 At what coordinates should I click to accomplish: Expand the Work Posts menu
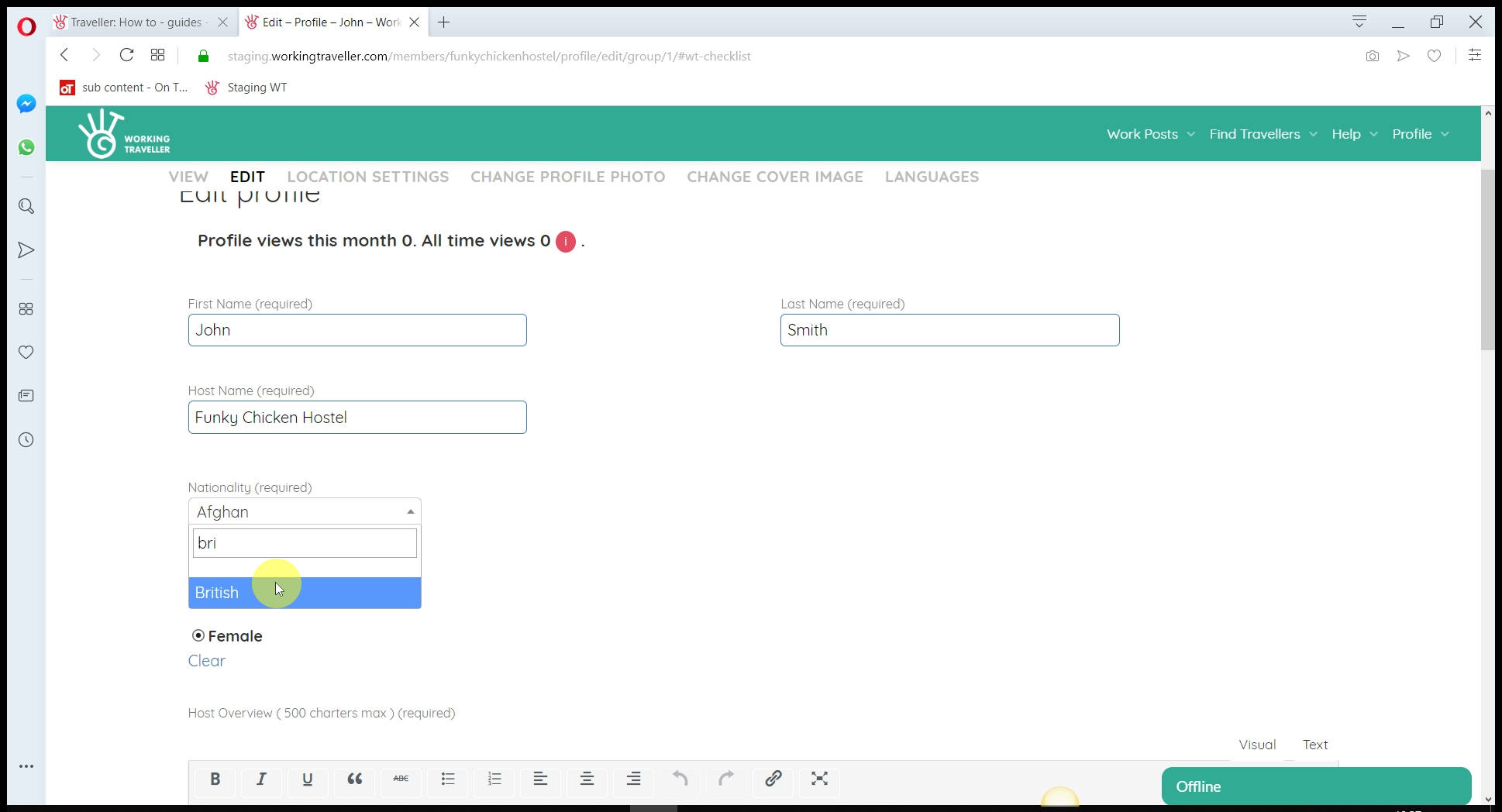click(1150, 134)
